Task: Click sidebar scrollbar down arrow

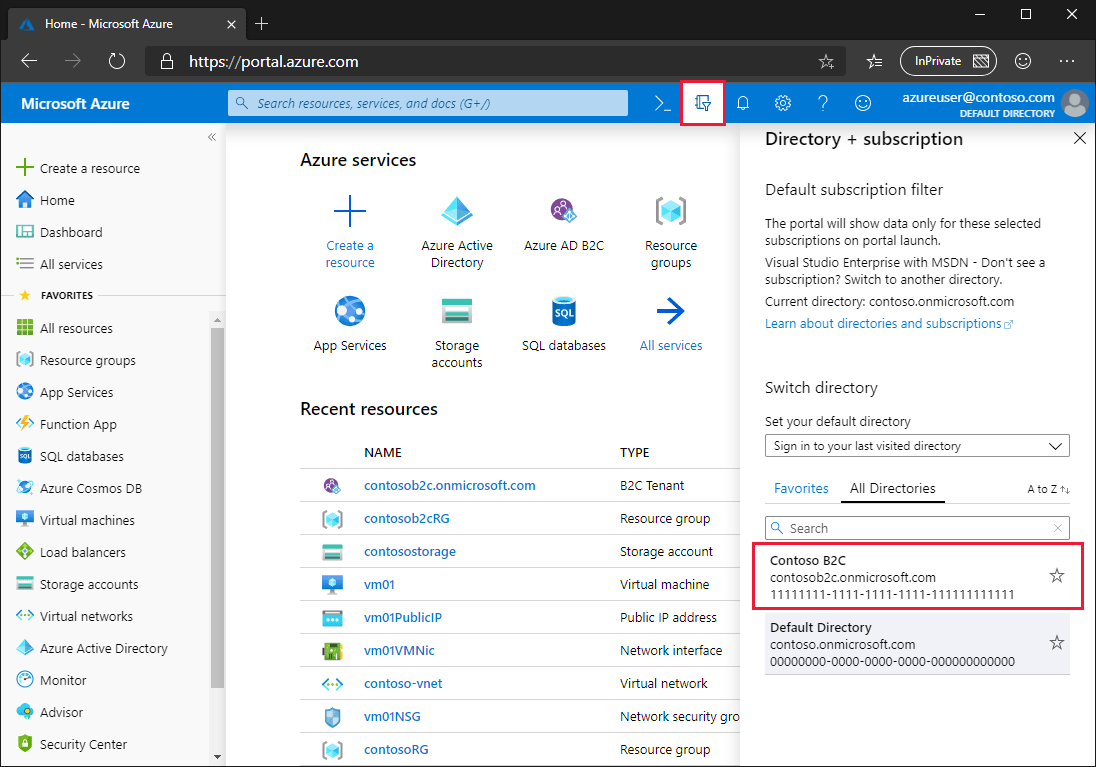Action: click(217, 757)
